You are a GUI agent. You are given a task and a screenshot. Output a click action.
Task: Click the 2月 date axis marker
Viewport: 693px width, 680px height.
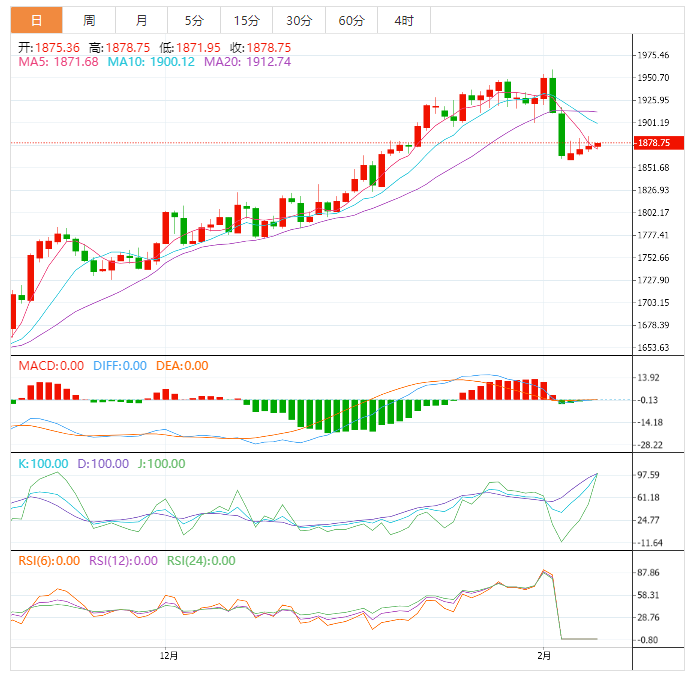point(544,656)
